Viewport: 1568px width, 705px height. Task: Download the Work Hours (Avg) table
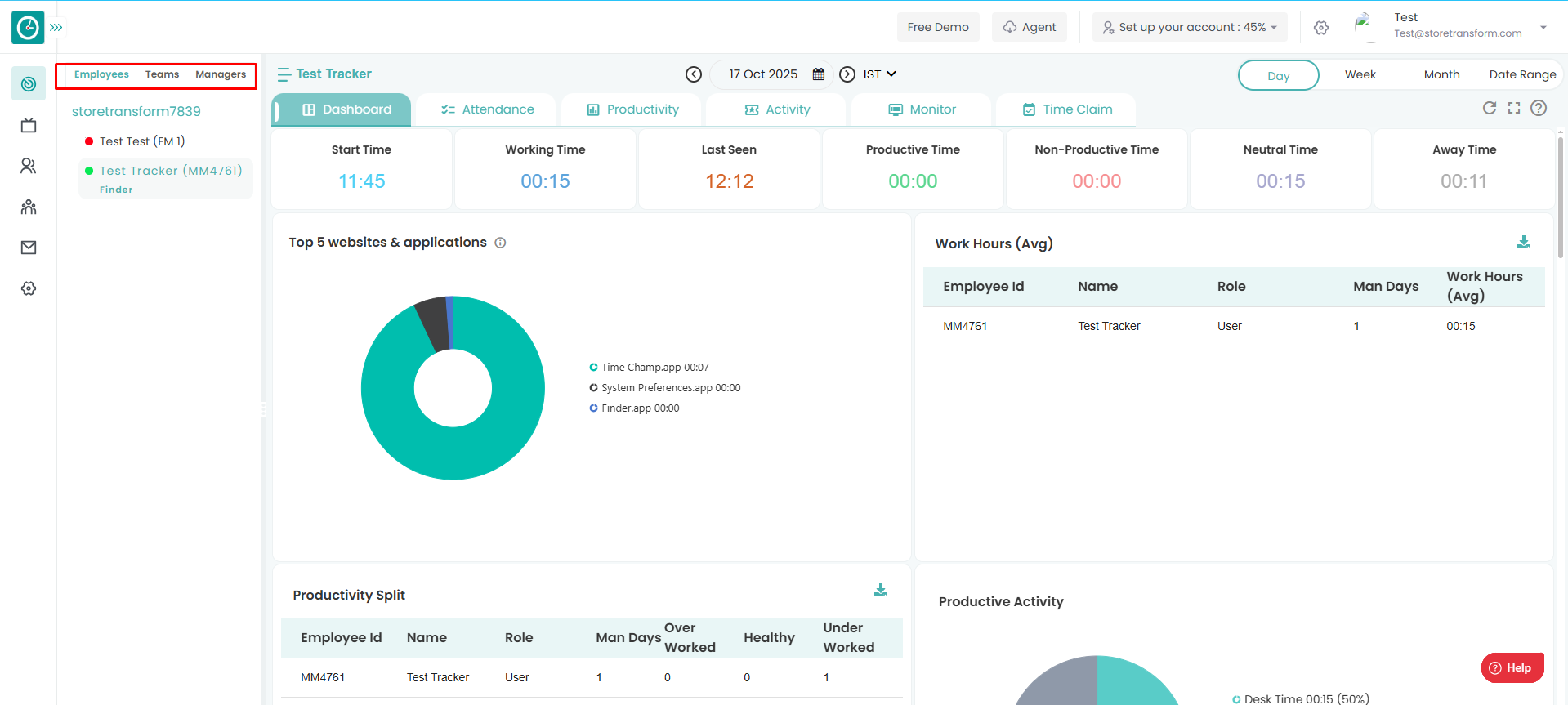click(1524, 242)
